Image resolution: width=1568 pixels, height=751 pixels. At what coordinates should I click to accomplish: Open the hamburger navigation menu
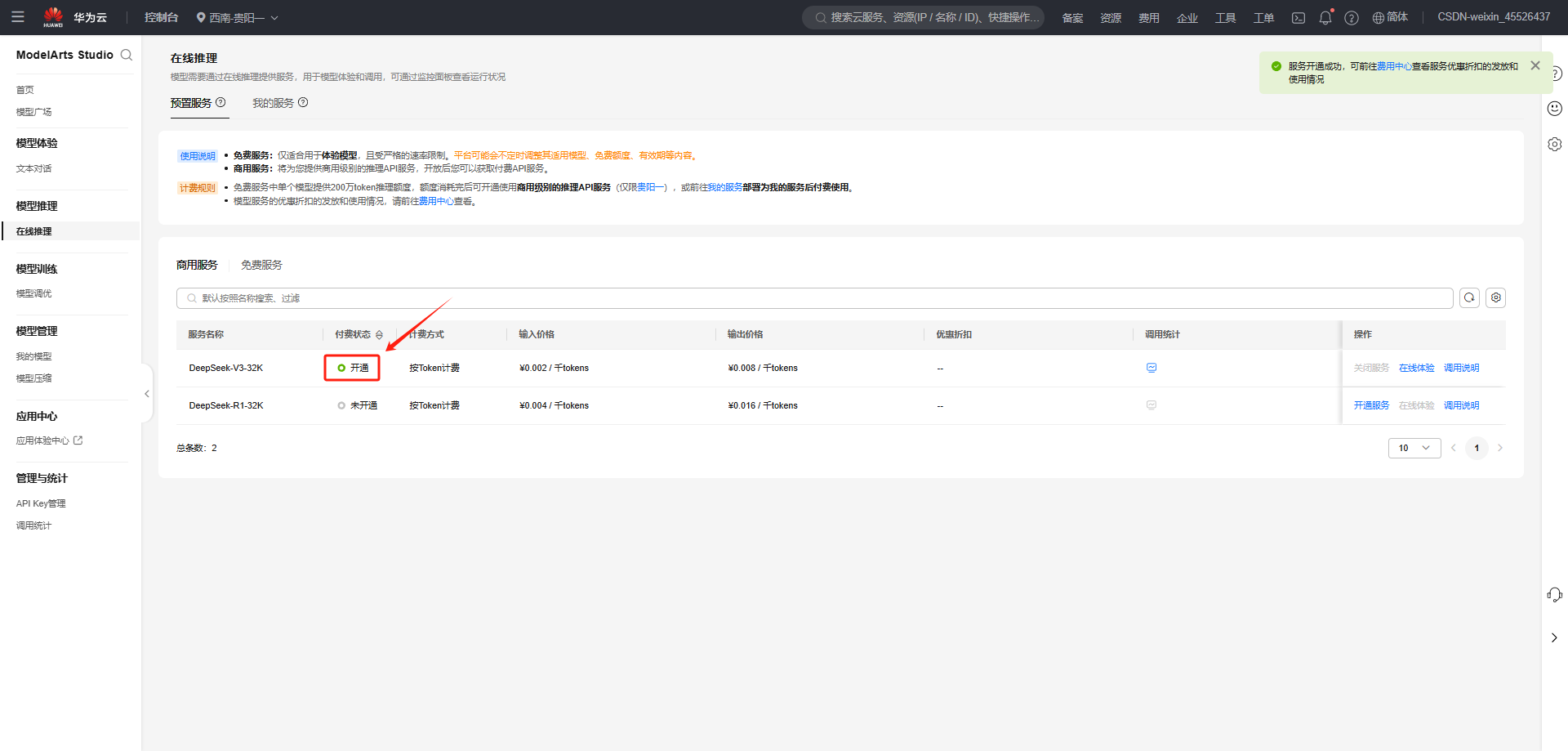click(x=18, y=16)
